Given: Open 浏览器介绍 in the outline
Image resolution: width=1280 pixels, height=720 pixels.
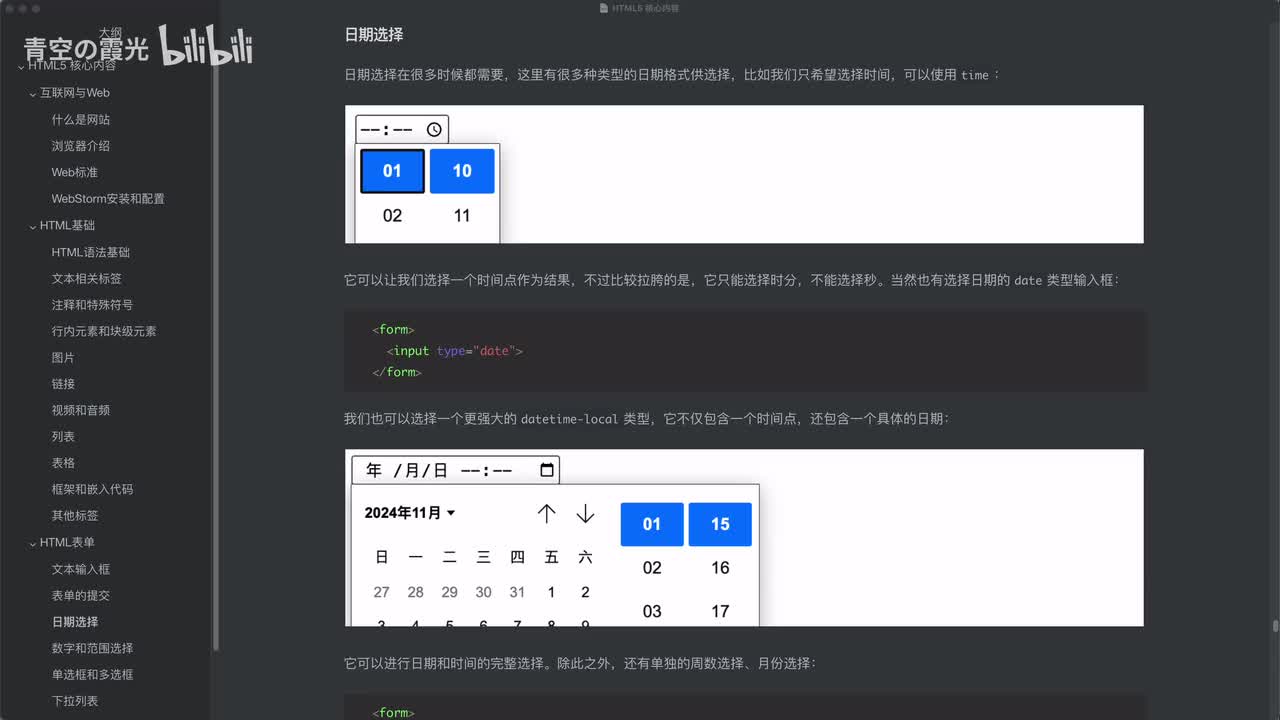Looking at the screenshot, I should [81, 146].
